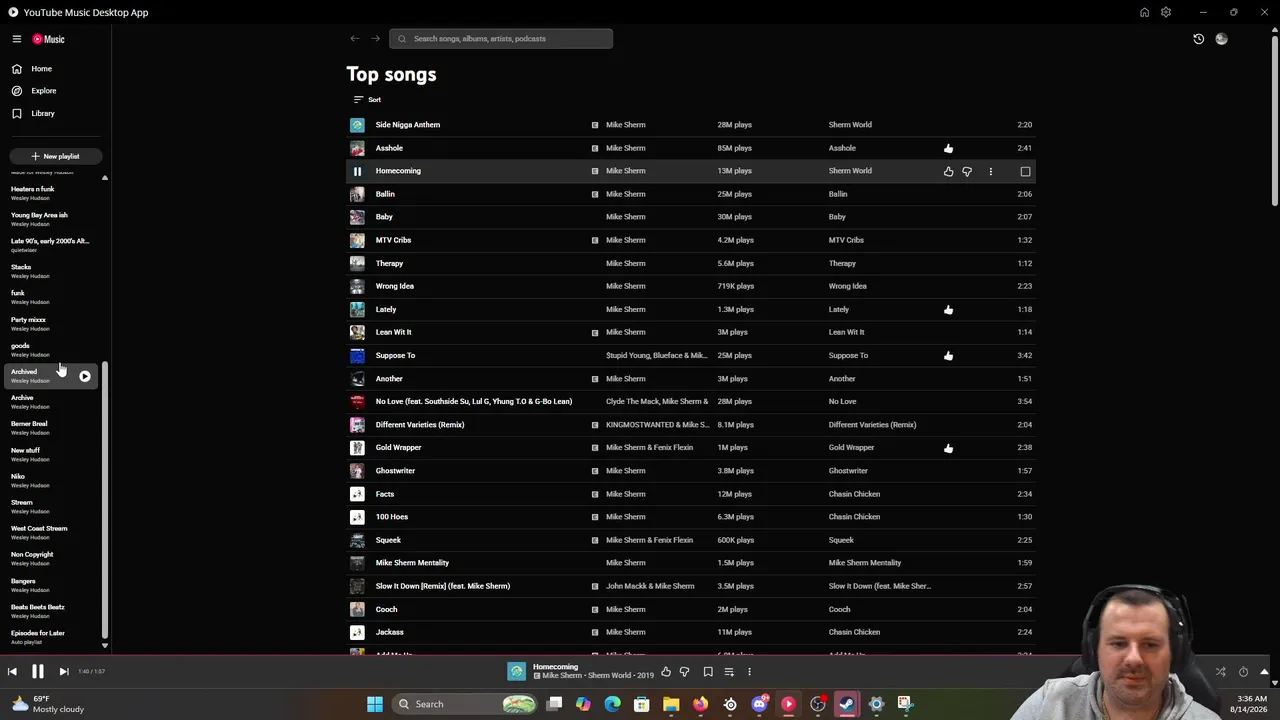Navigate forward with the forward arrow
The image size is (1280, 720).
point(375,39)
